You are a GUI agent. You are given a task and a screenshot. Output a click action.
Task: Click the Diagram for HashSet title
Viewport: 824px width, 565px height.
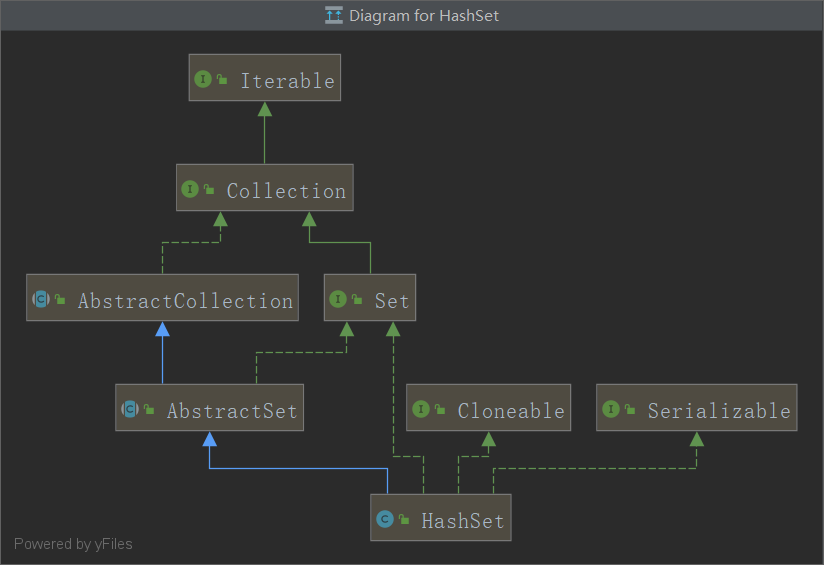424,15
